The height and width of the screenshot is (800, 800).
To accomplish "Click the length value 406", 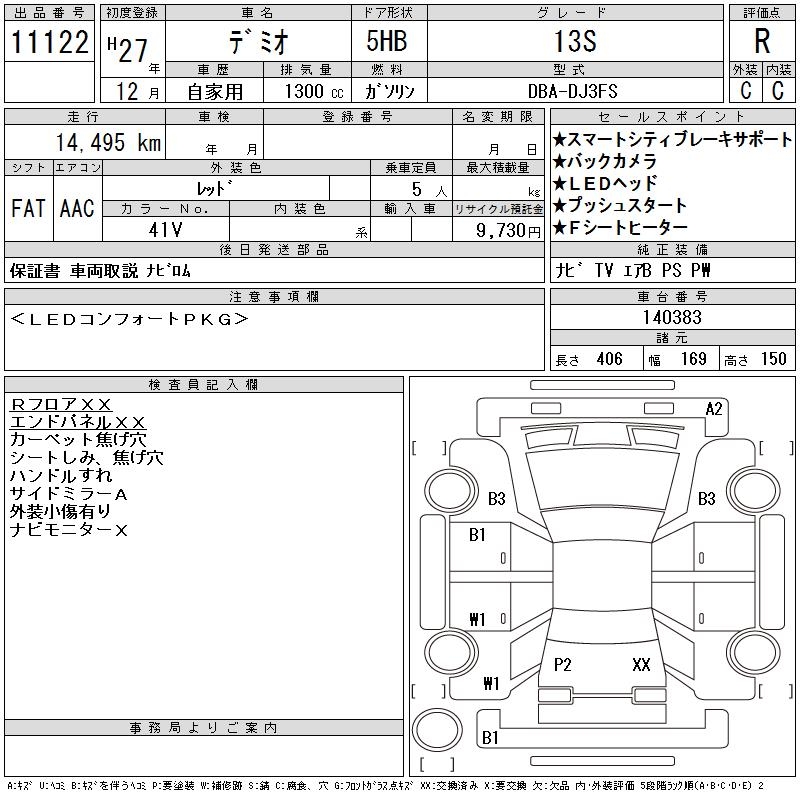I will [609, 359].
